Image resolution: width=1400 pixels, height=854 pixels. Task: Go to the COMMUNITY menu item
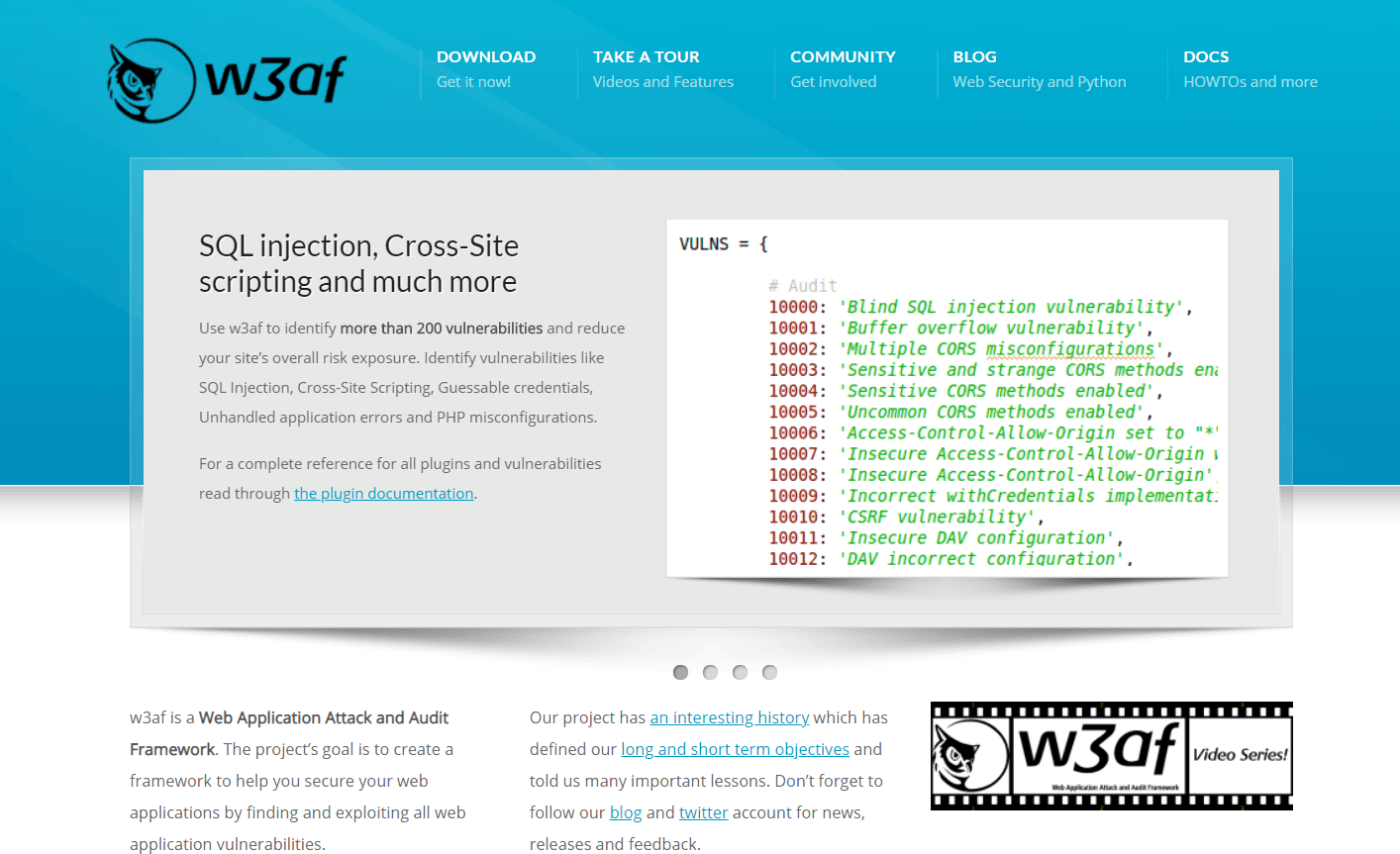[x=843, y=57]
